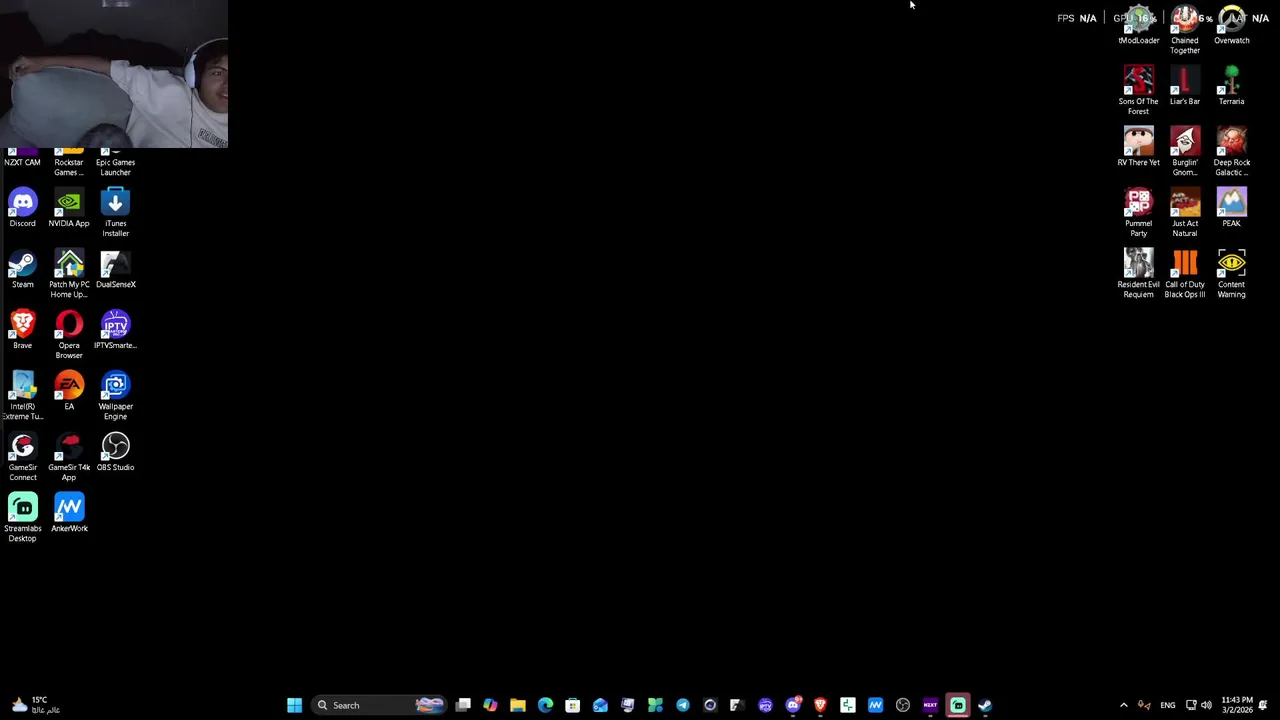The height and width of the screenshot is (720, 1280).
Task: Click the webcam overlay thumbnail
Action: pyautogui.click(x=114, y=74)
